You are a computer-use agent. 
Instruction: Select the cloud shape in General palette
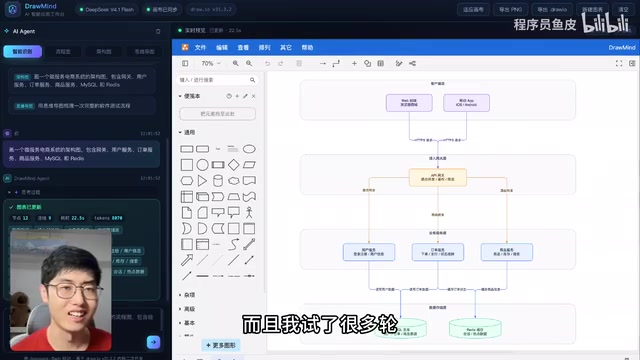click(233, 180)
